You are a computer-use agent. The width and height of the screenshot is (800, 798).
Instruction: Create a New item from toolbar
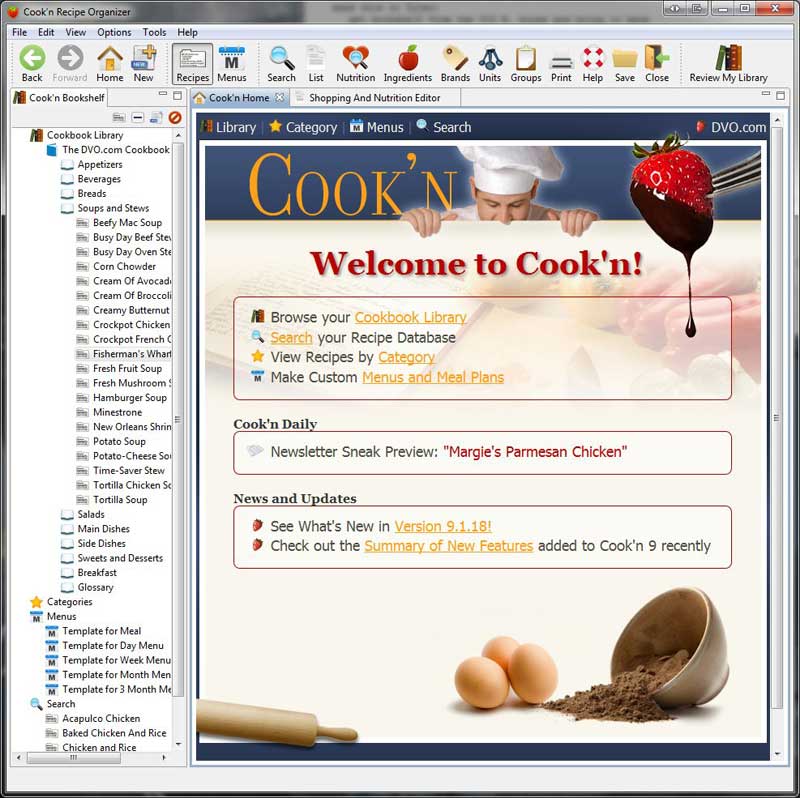click(x=143, y=64)
